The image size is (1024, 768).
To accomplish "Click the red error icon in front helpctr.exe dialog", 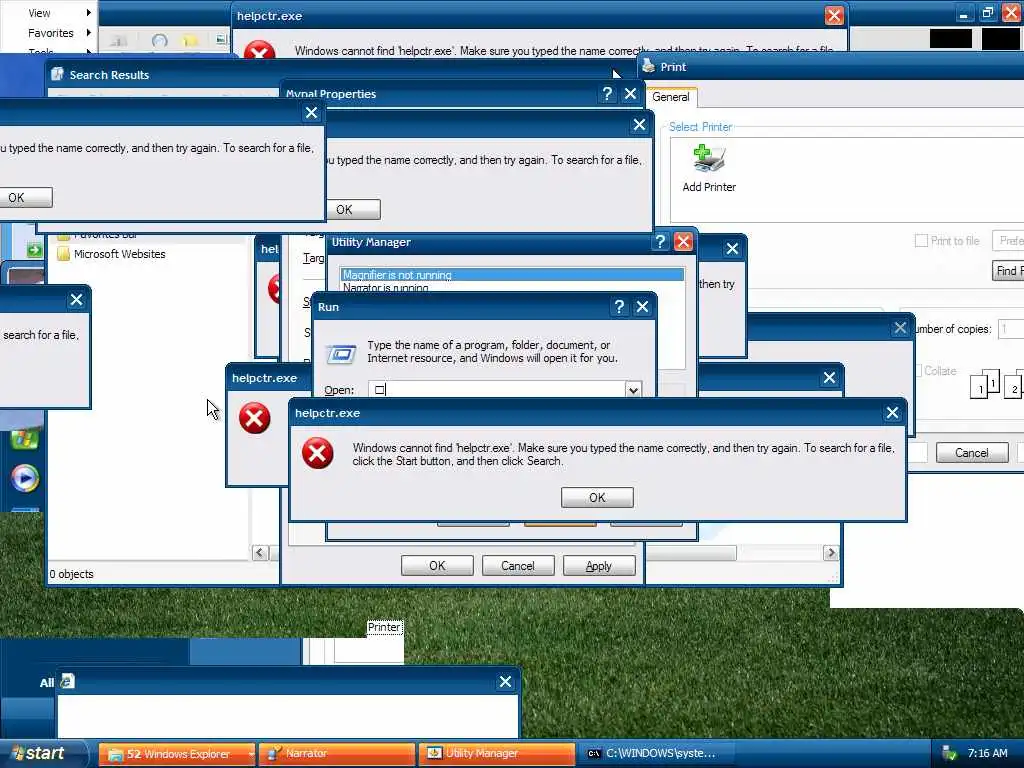I will pyautogui.click(x=317, y=453).
